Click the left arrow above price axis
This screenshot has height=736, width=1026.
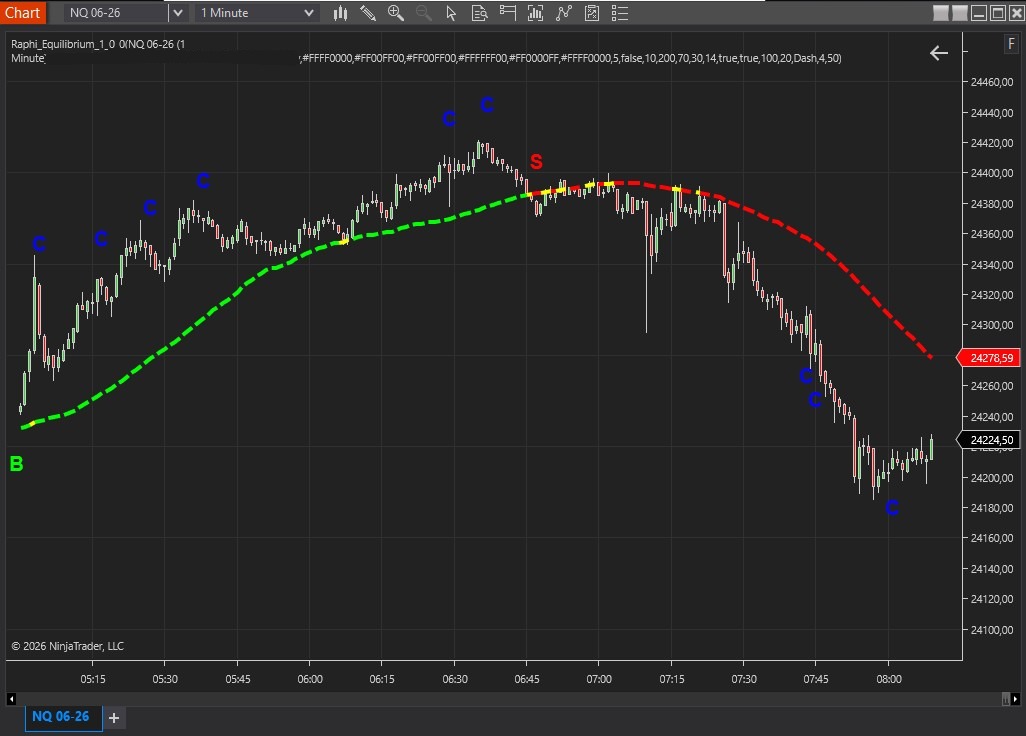pyautogui.click(x=938, y=53)
